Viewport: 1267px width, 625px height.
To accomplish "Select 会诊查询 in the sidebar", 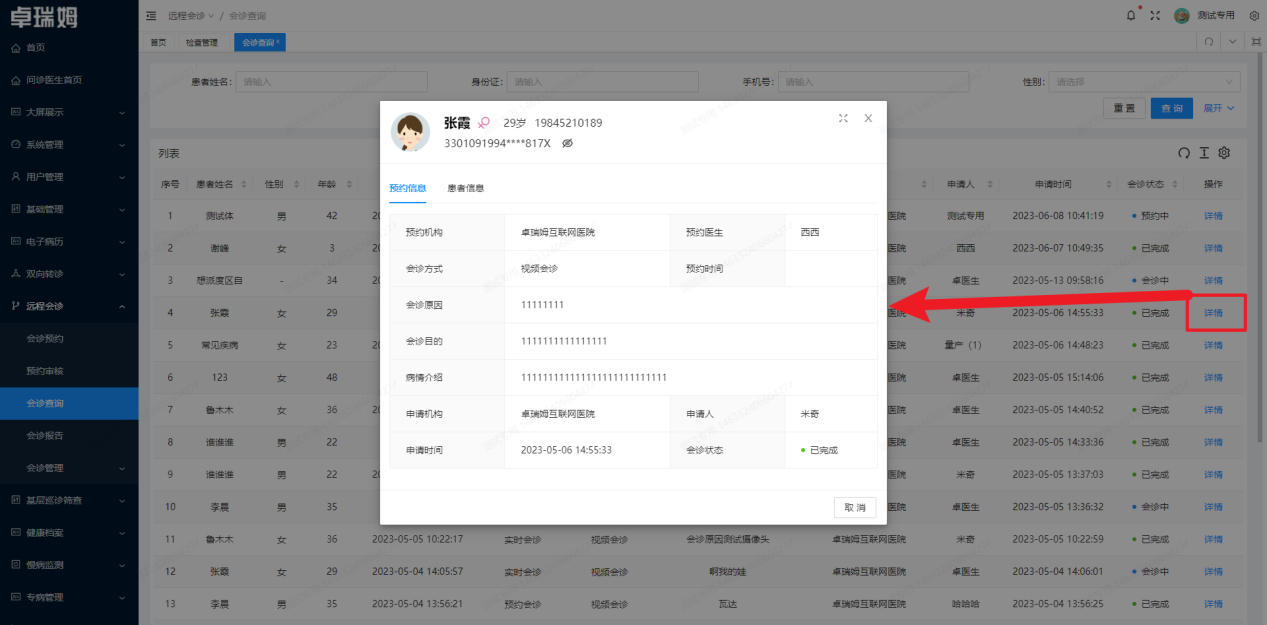I will 69,403.
